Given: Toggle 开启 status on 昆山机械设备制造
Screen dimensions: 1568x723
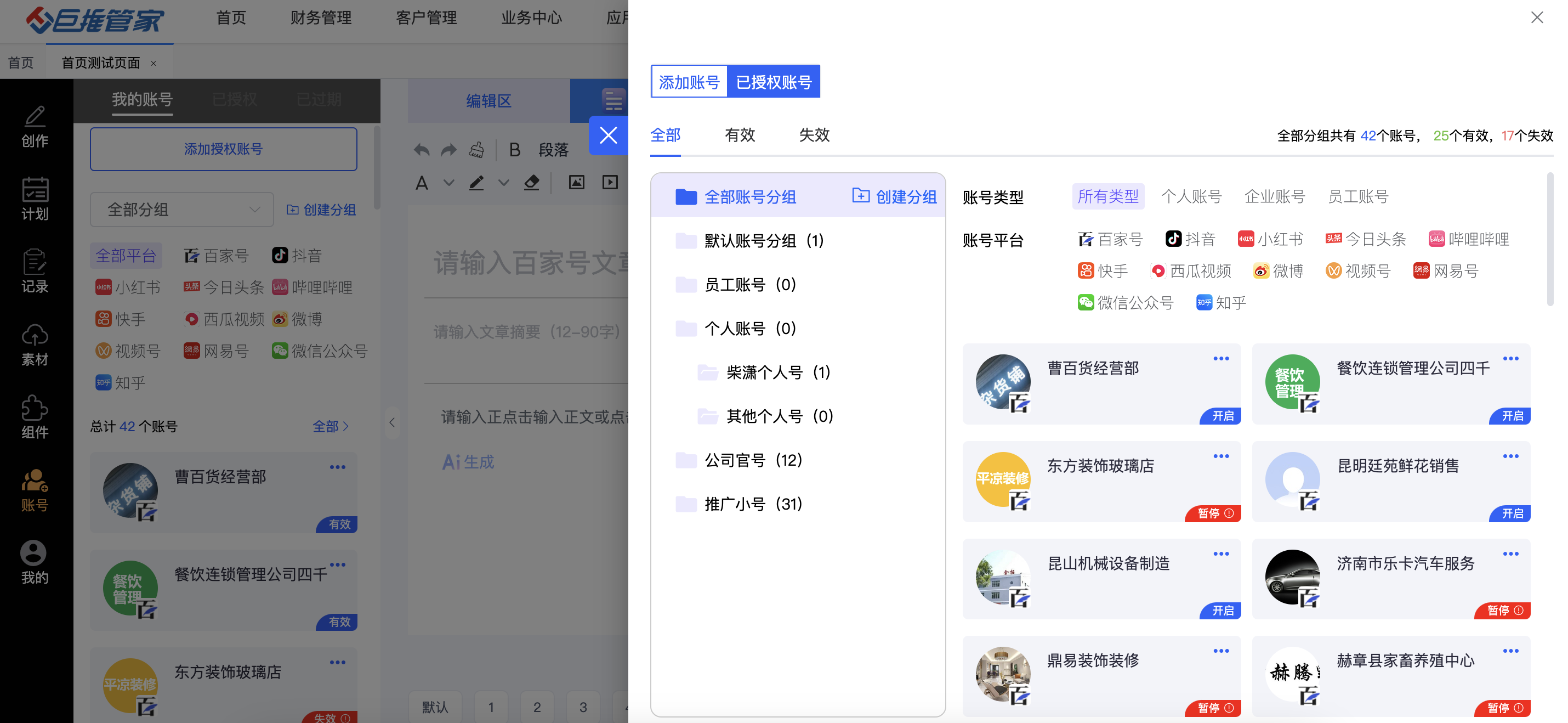Looking at the screenshot, I should tap(1222, 611).
